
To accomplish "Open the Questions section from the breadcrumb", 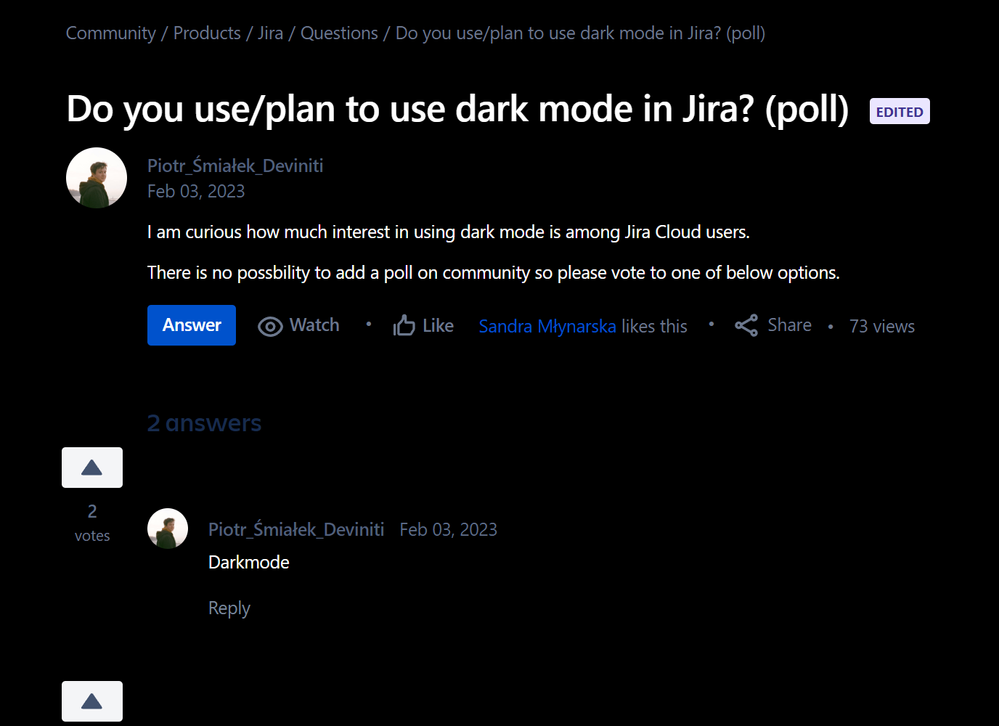I will coord(339,32).
